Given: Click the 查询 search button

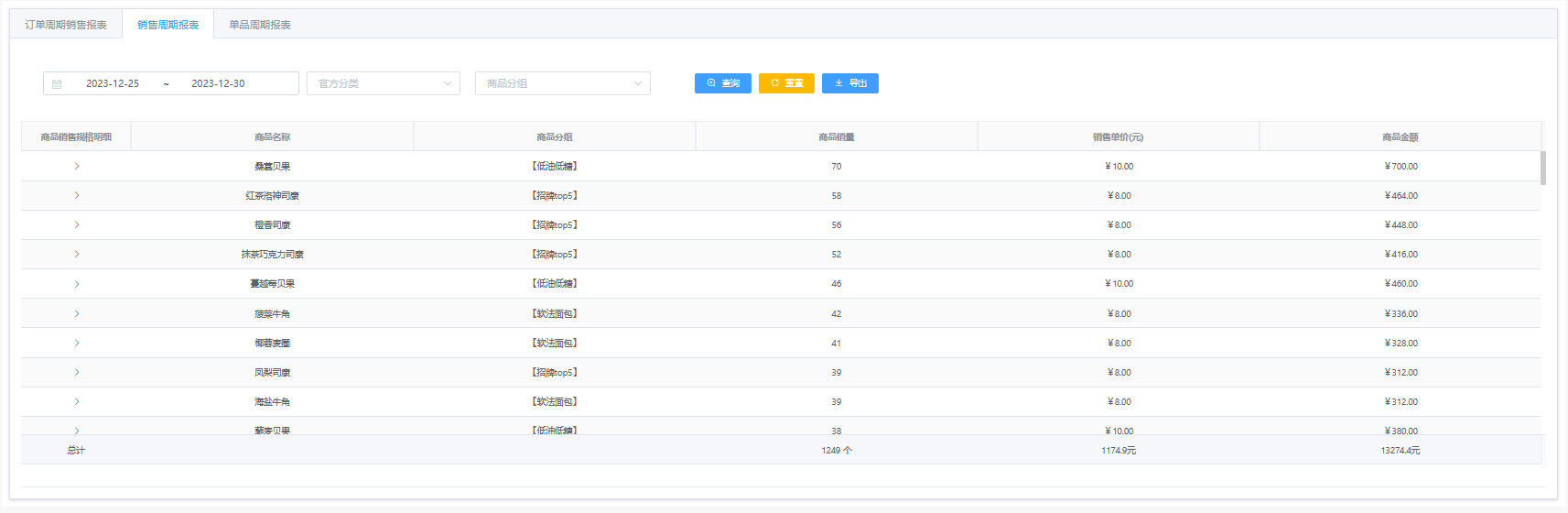Looking at the screenshot, I should 722,83.
